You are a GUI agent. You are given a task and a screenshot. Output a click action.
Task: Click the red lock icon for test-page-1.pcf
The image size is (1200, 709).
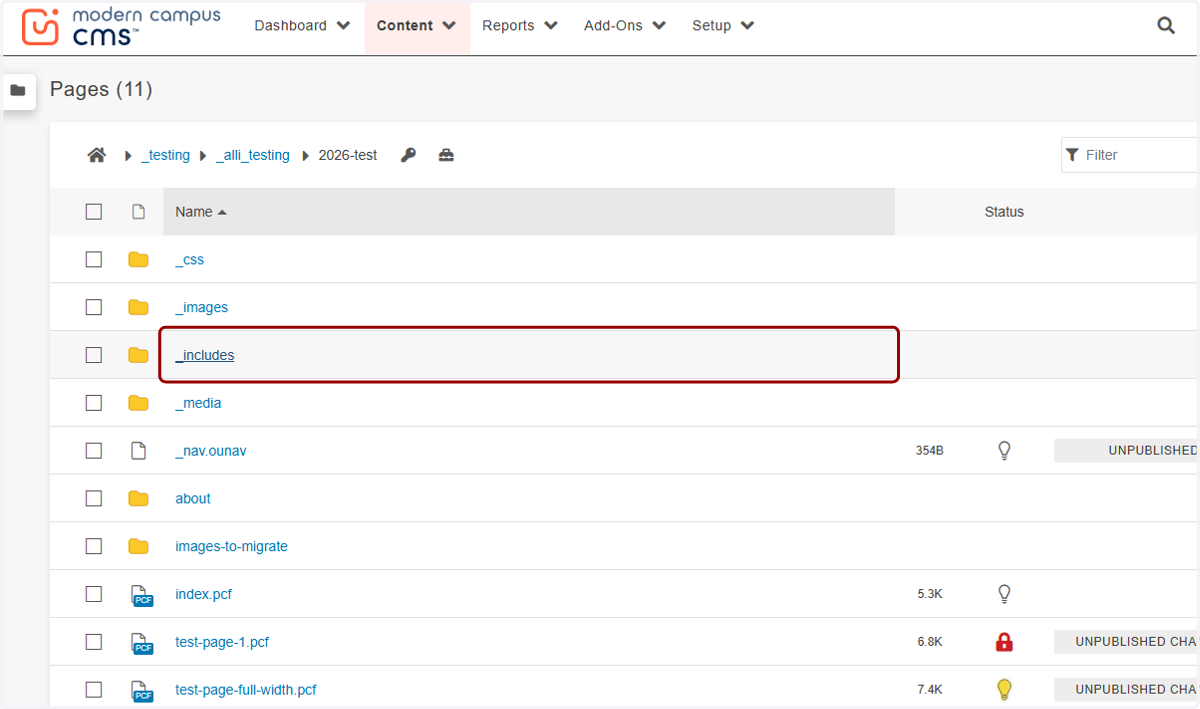[x=1005, y=642]
